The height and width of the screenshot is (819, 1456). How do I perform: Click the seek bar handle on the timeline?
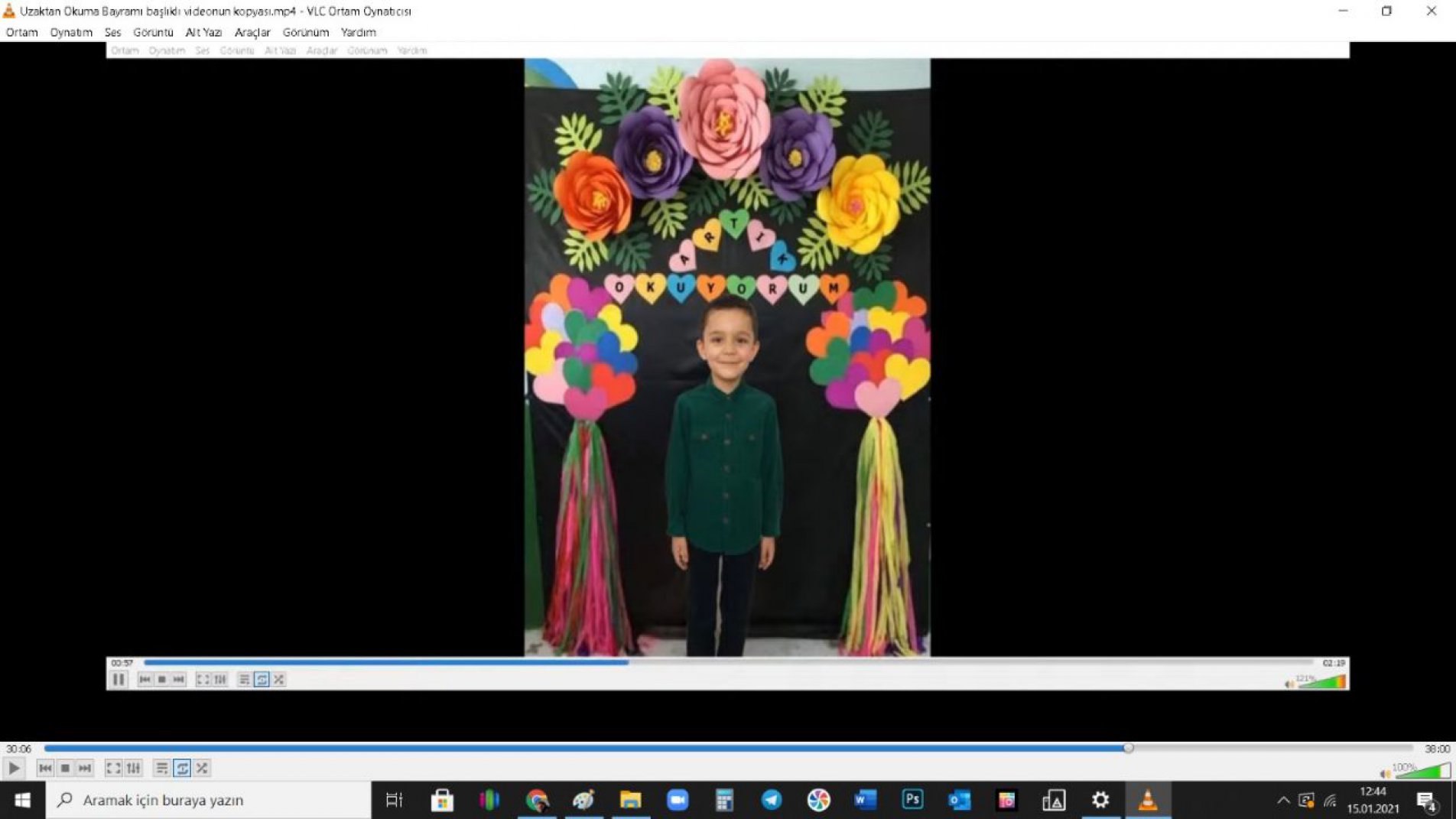[1128, 749]
